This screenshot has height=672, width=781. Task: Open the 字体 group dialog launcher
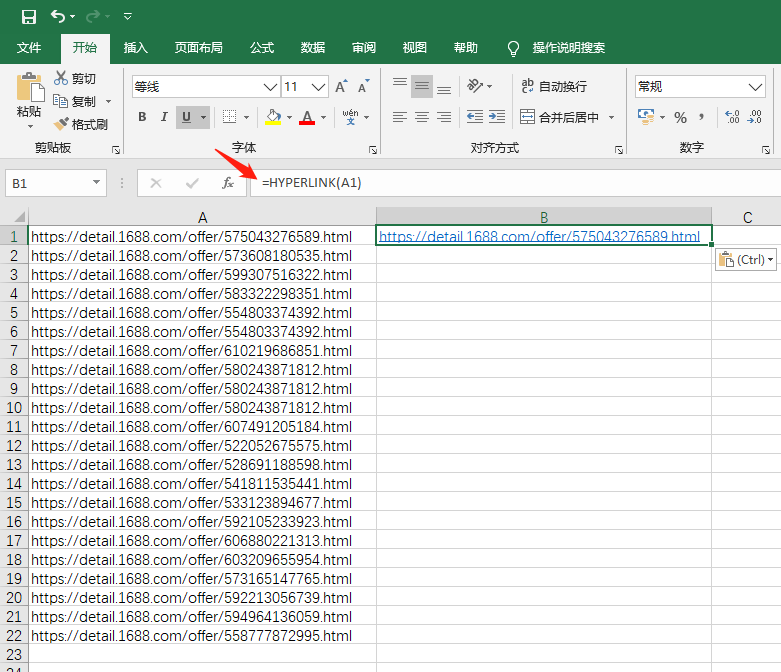(373, 149)
